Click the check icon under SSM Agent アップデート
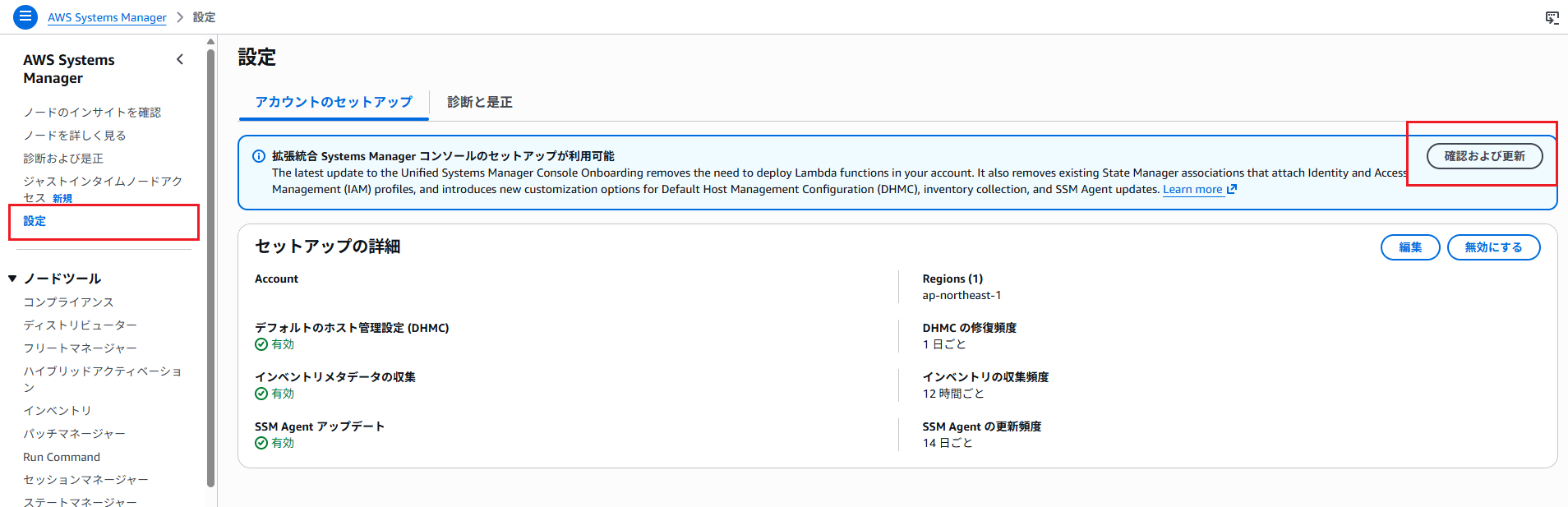 tap(261, 443)
